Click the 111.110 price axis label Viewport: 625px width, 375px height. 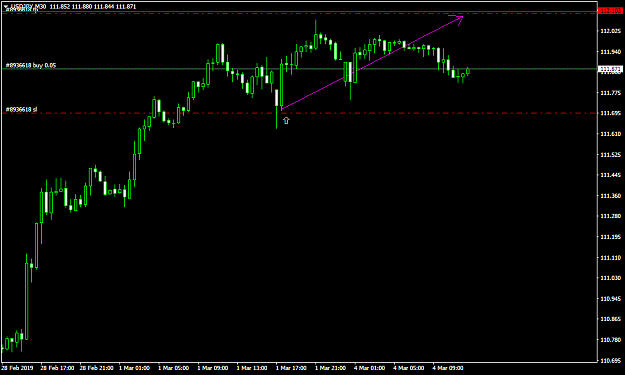click(x=610, y=257)
